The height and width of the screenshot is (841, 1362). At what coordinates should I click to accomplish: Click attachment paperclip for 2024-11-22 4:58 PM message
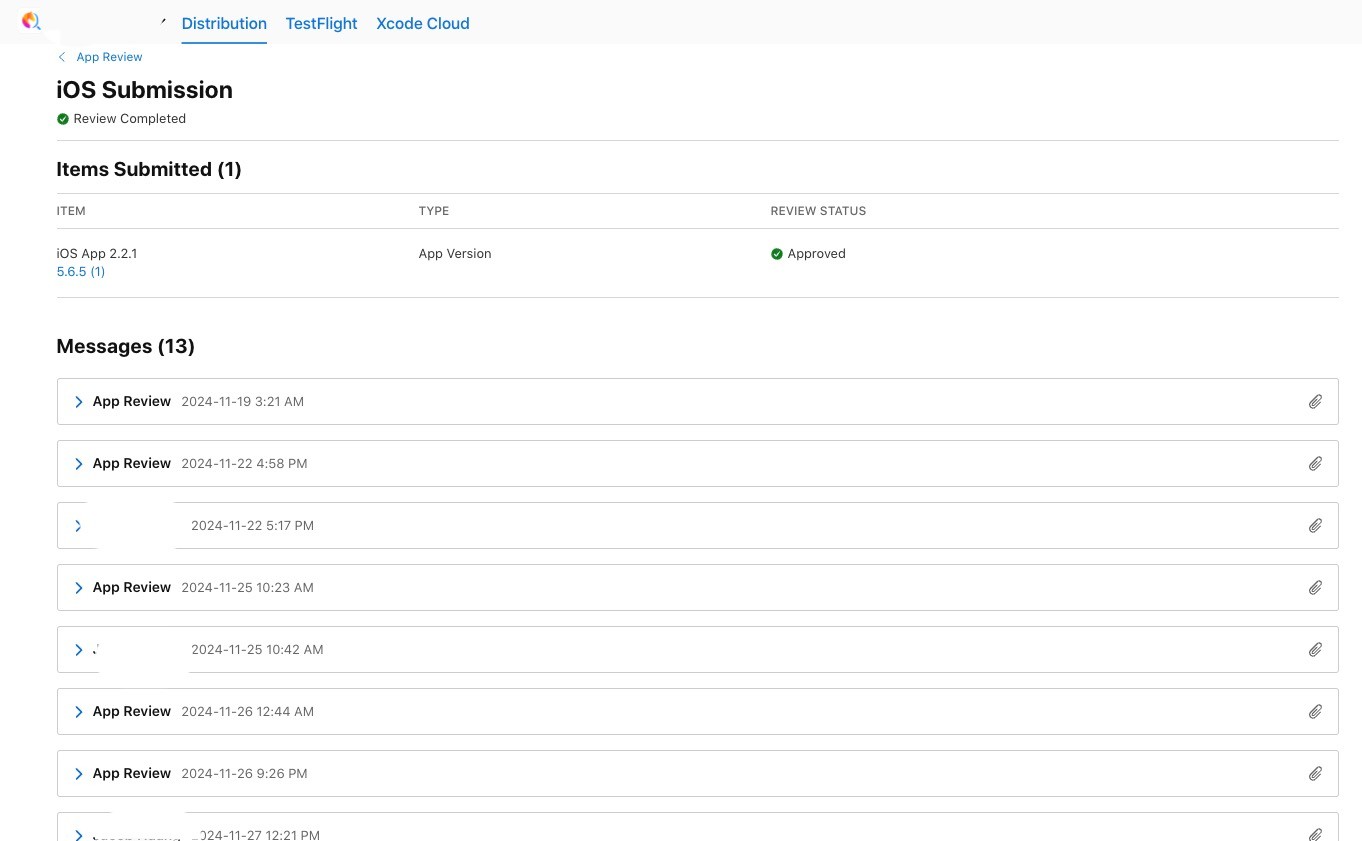coord(1315,464)
